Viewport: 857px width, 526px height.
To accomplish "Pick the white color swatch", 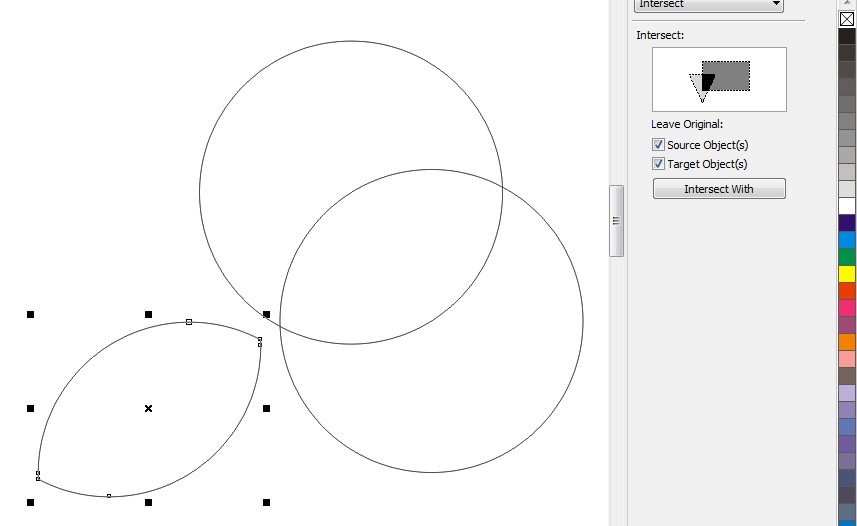I will pos(847,206).
